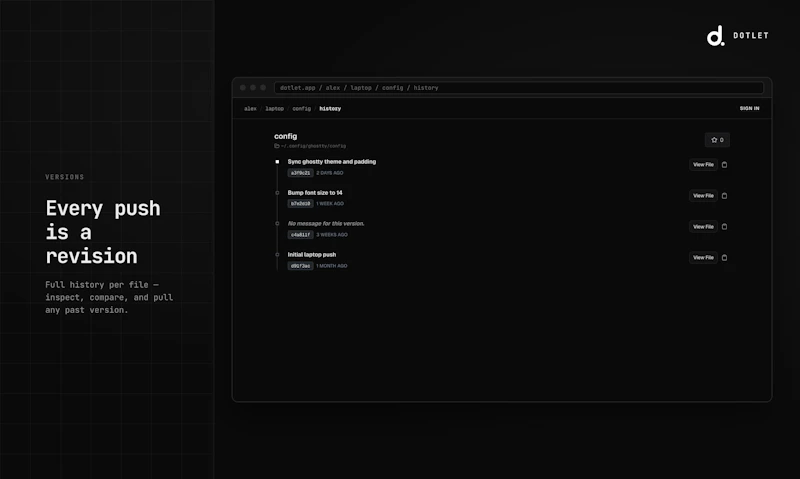Click commit hash a3f9c21
Screen dimensions: 800x479
pyautogui.click(x=301, y=173)
